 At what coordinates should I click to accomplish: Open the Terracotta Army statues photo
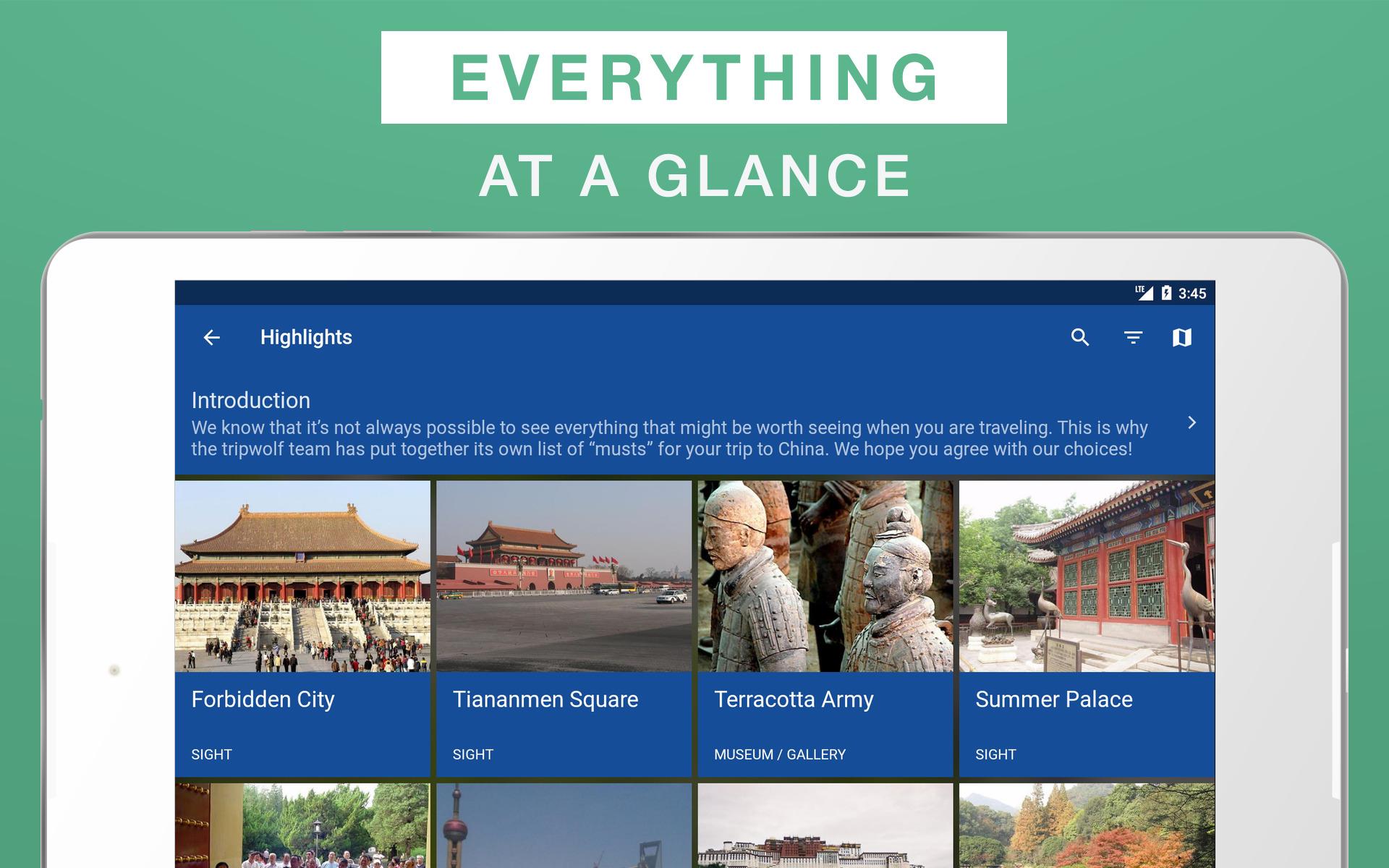pos(825,576)
